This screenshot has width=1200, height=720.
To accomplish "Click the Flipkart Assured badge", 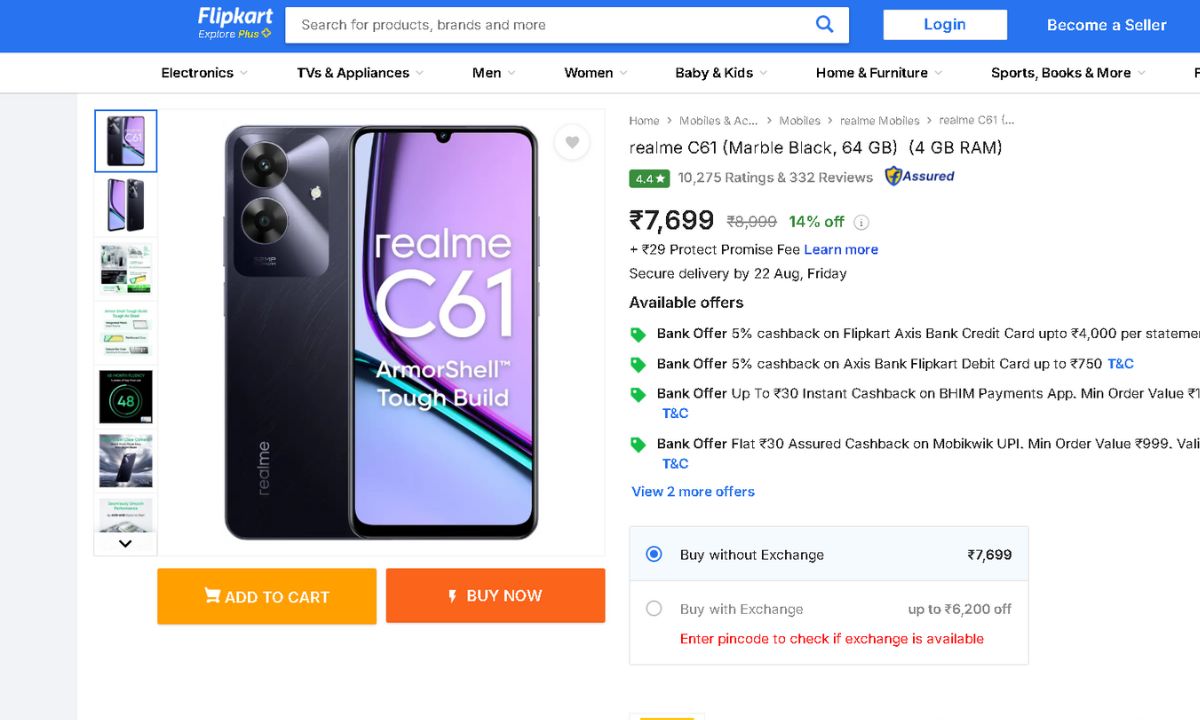I will [x=920, y=177].
